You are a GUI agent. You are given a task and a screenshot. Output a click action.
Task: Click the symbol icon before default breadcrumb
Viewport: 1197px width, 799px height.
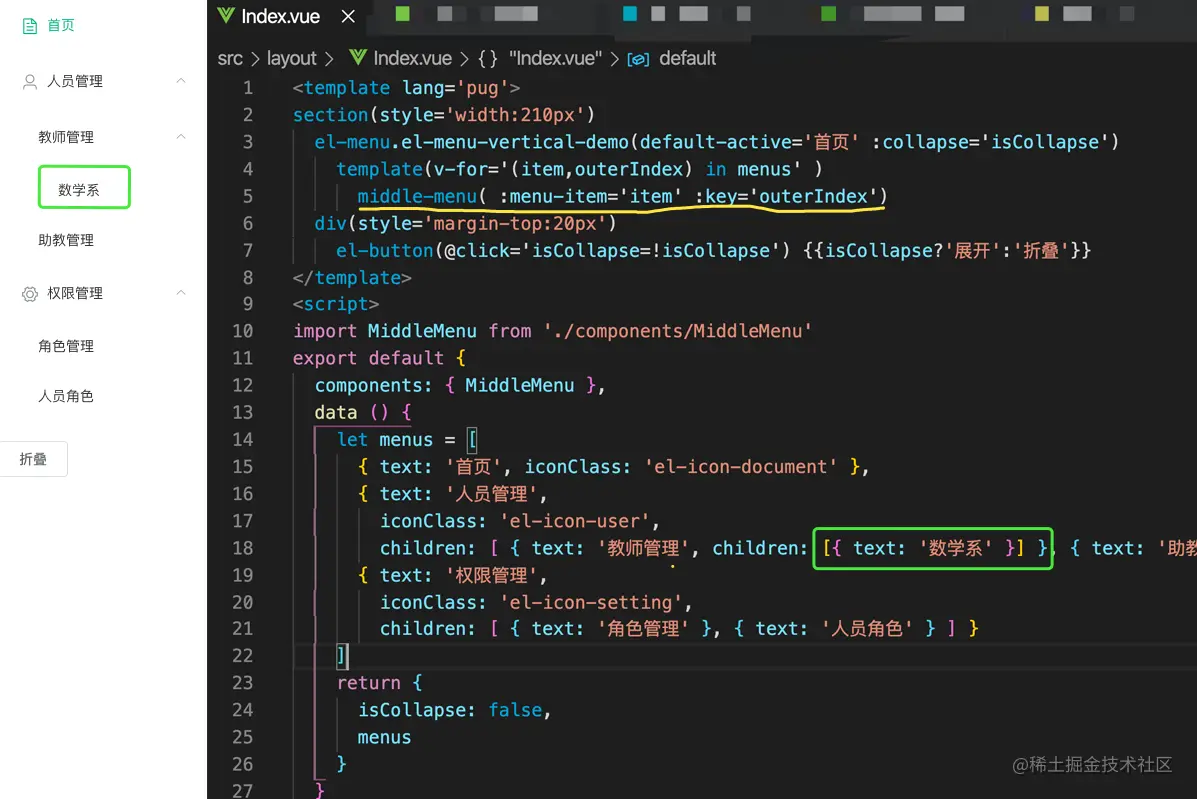click(638, 60)
